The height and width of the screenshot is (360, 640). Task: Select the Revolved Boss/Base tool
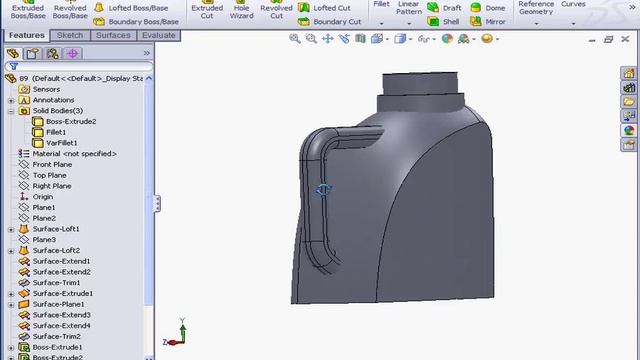[x=70, y=10]
